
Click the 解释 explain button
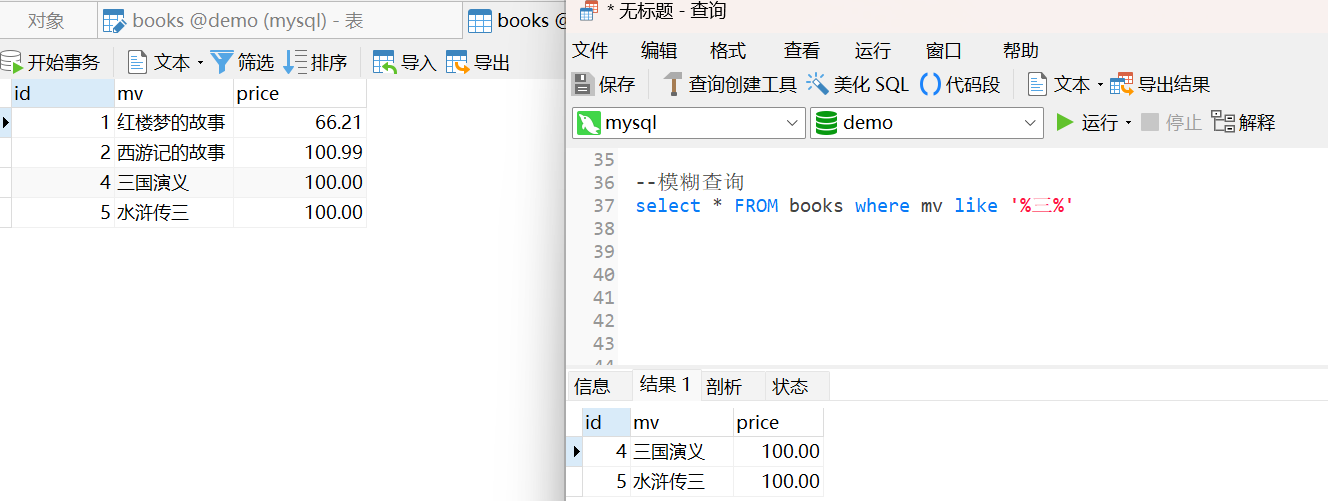[1243, 123]
